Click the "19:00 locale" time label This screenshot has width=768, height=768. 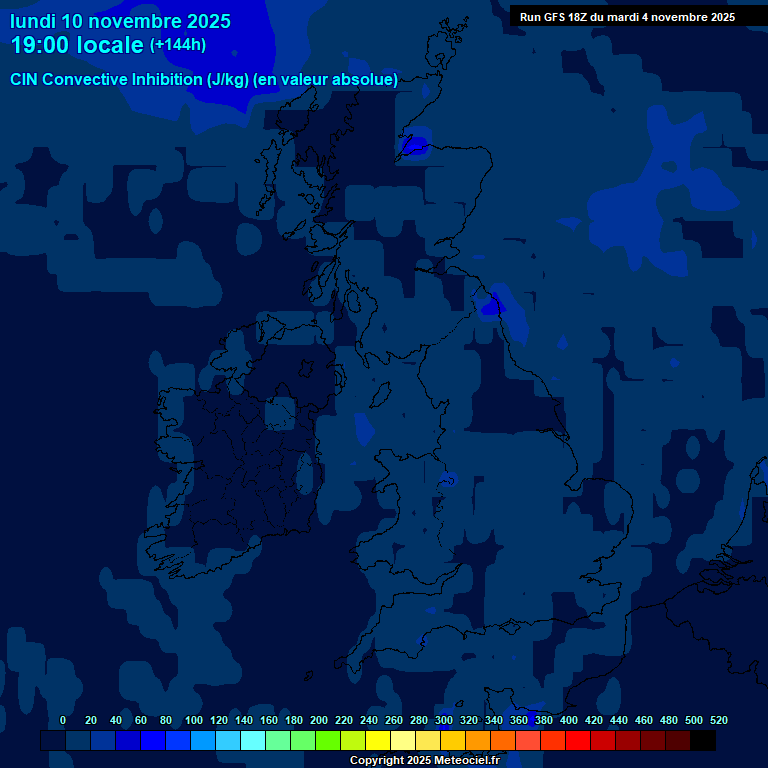coord(77,45)
